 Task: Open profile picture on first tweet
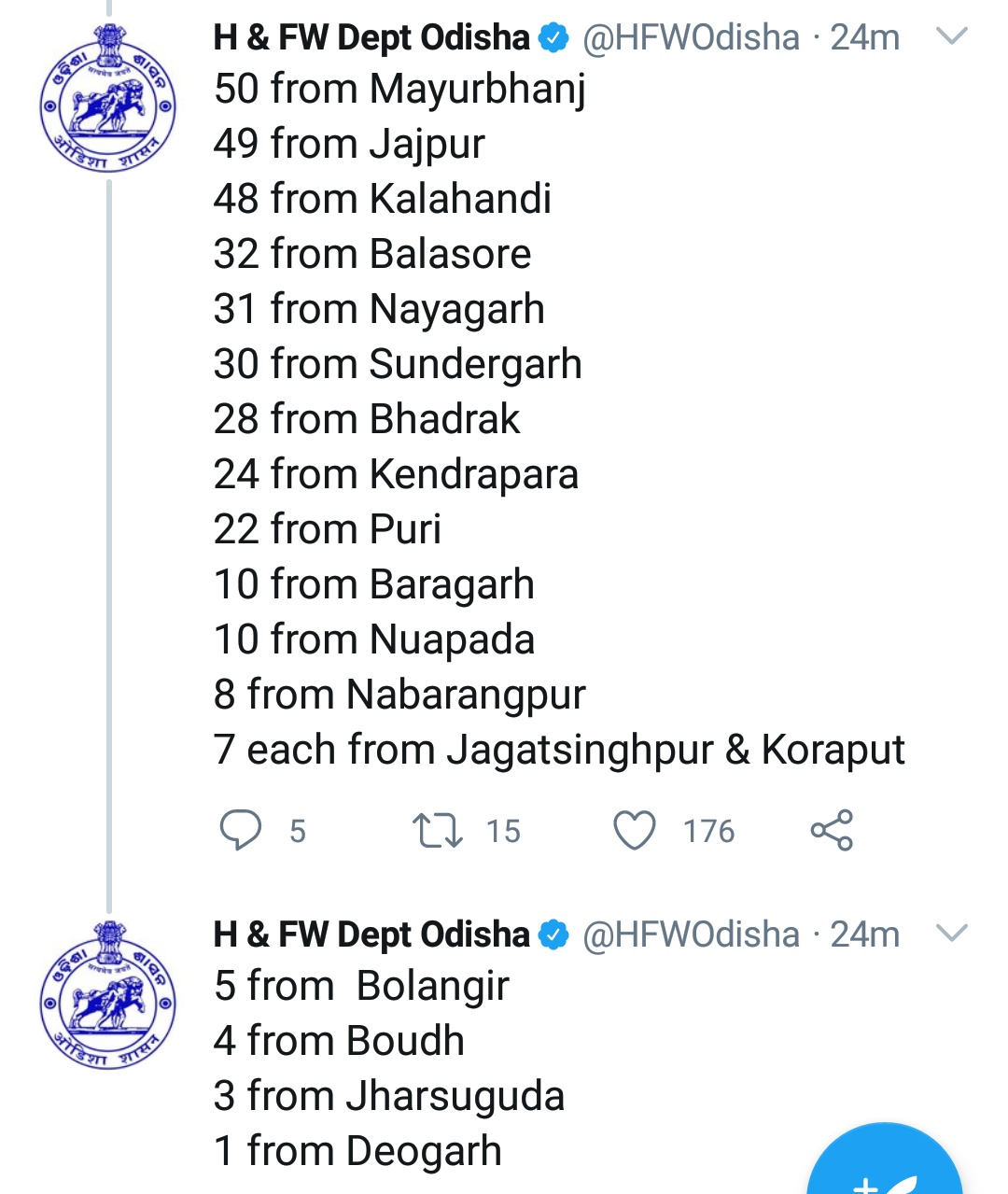coord(108,99)
